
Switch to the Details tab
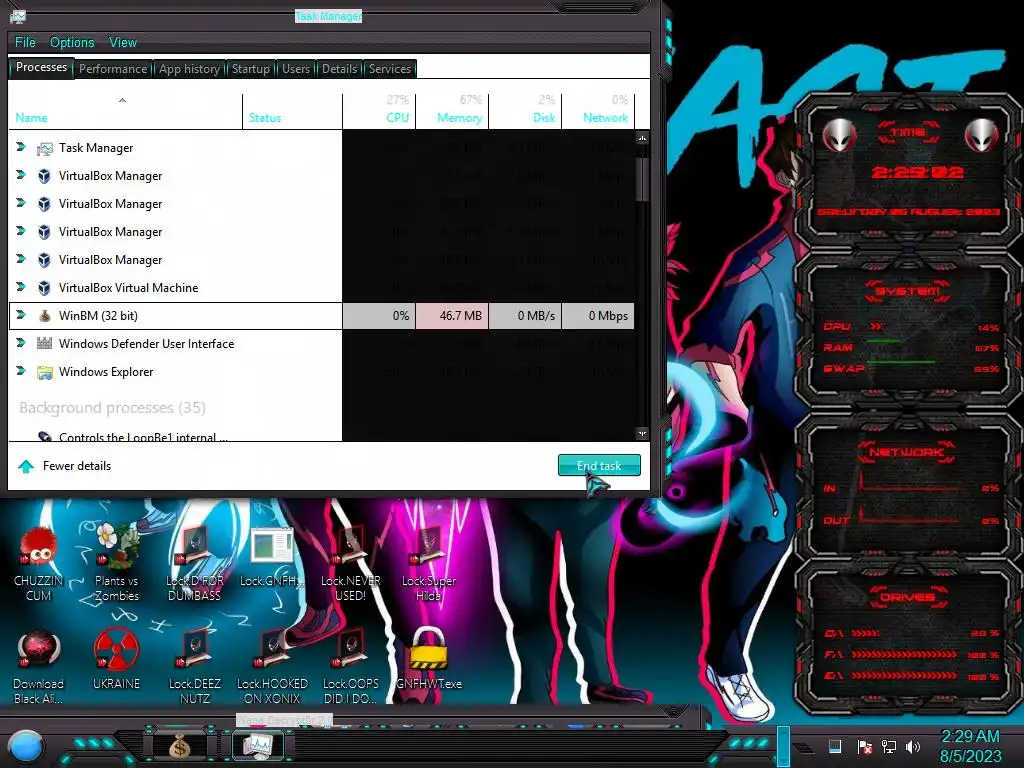[x=340, y=69]
